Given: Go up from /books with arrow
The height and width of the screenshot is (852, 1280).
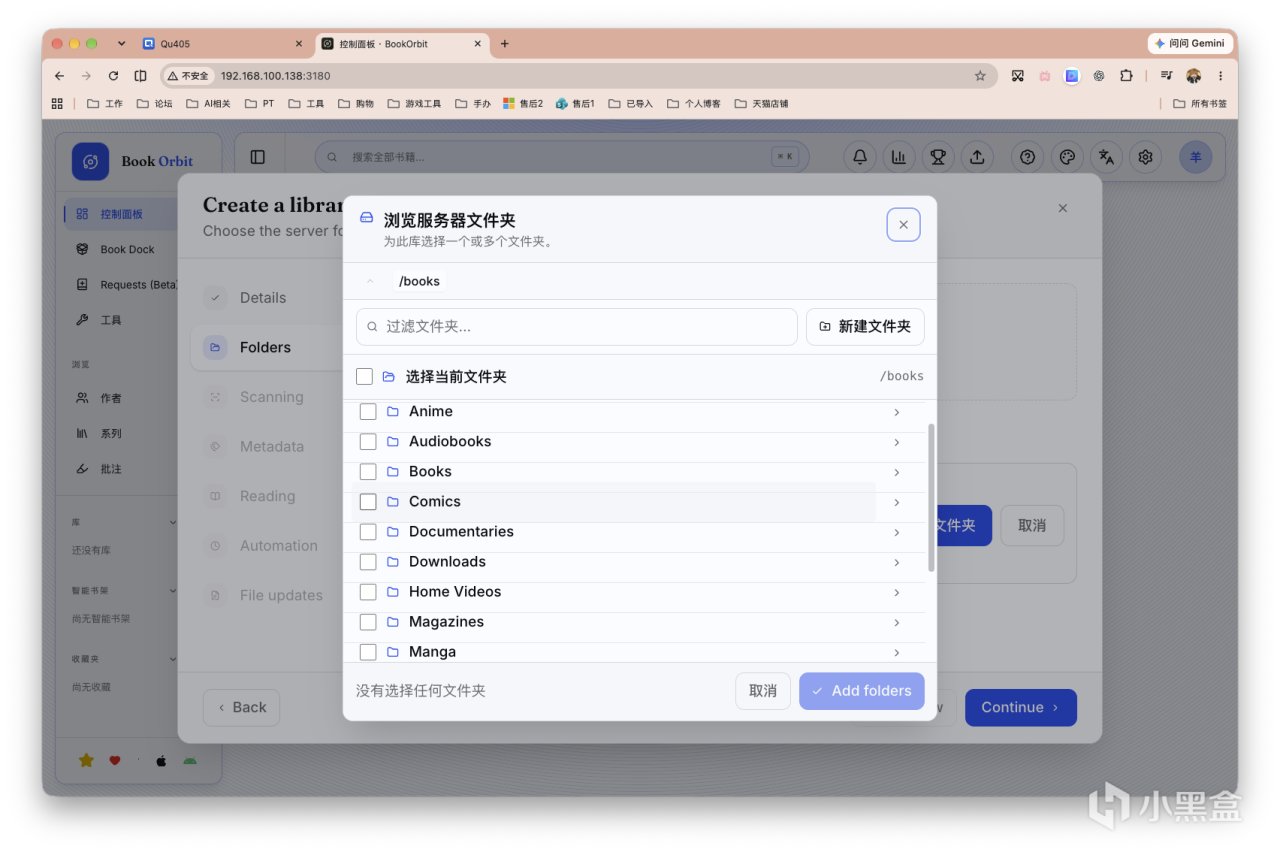Looking at the screenshot, I should pyautogui.click(x=370, y=281).
